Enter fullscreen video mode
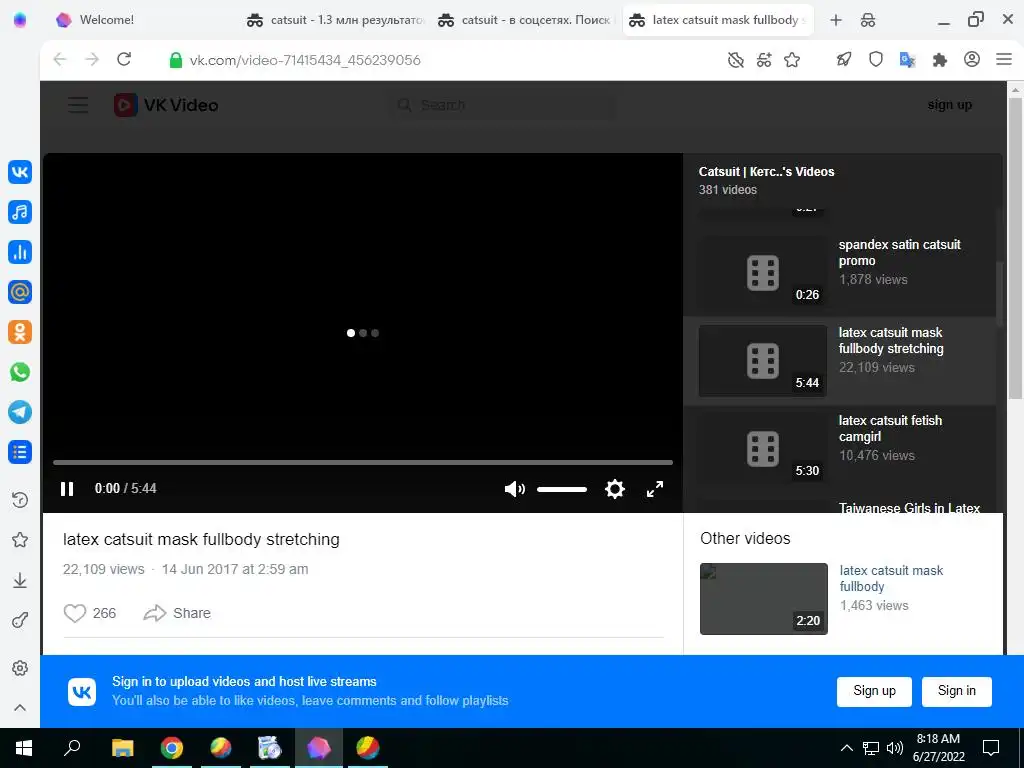 click(655, 488)
